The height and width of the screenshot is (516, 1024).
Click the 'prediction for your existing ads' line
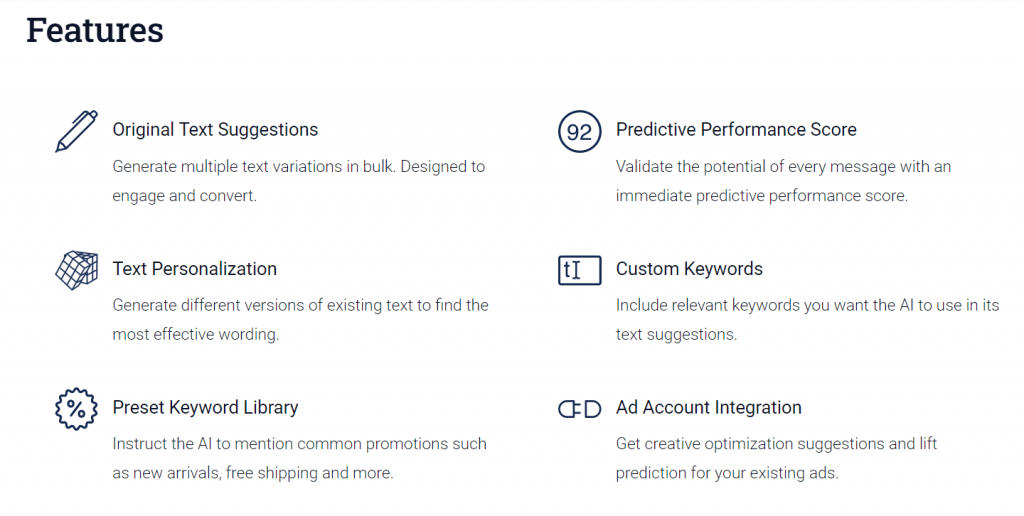727,473
